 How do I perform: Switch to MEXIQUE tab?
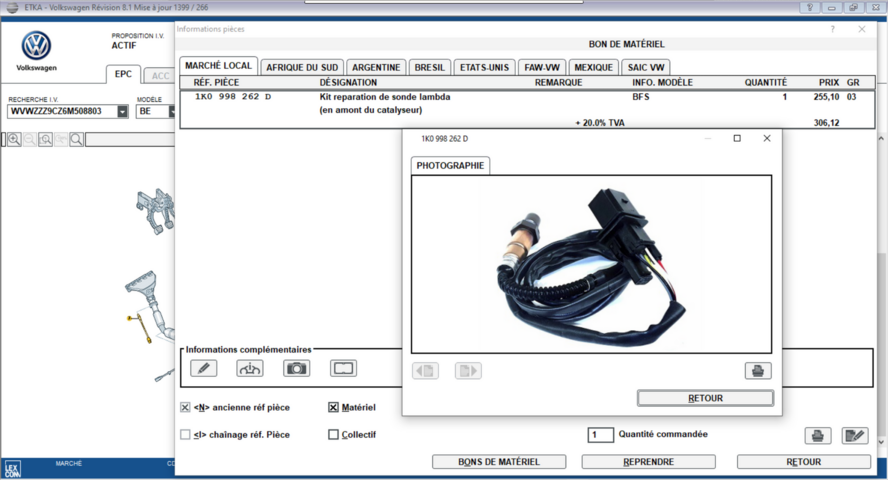tap(594, 67)
